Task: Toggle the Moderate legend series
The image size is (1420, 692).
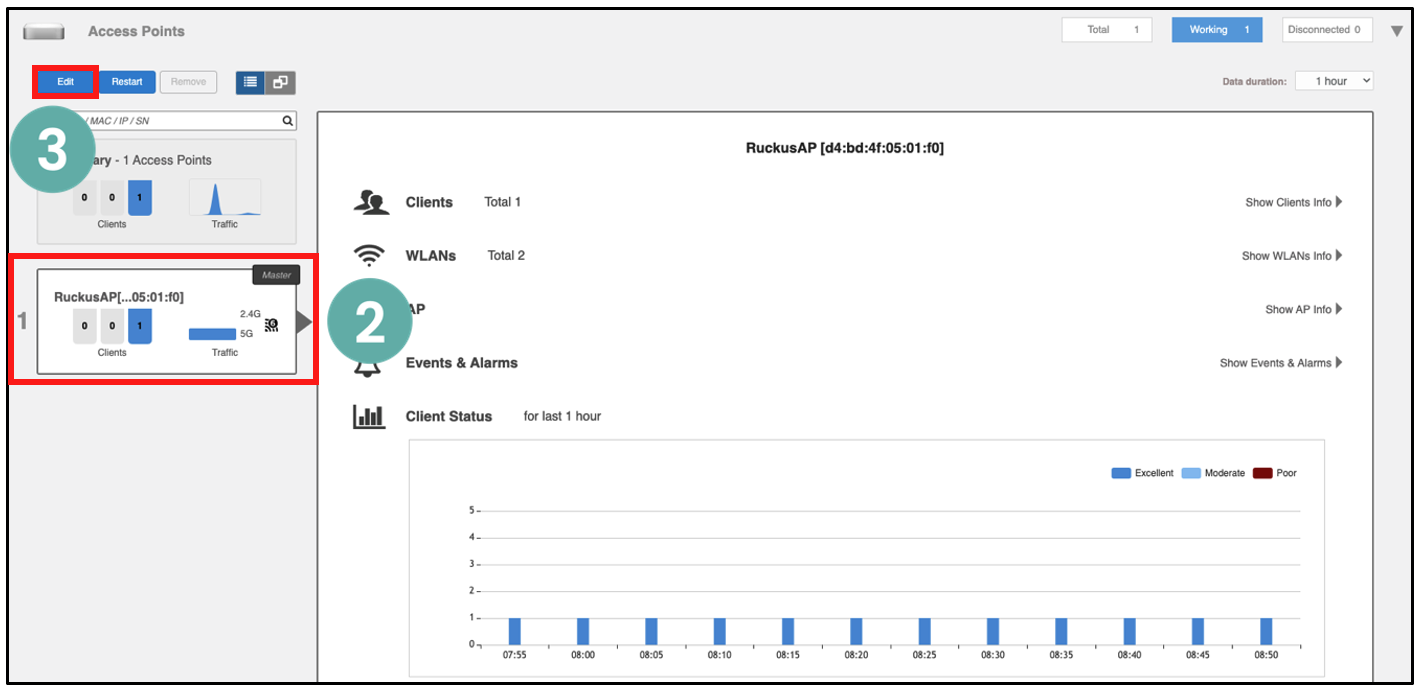Action: 1213,473
